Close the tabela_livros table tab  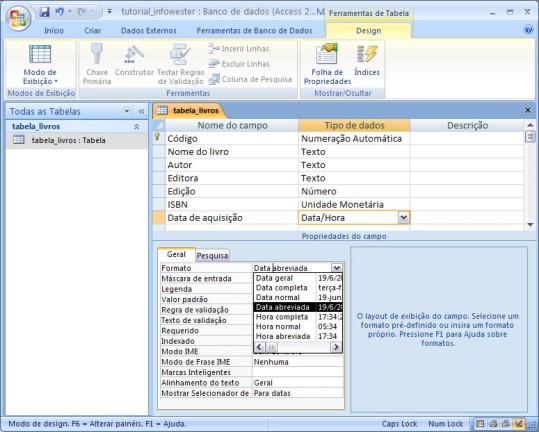(x=528, y=110)
